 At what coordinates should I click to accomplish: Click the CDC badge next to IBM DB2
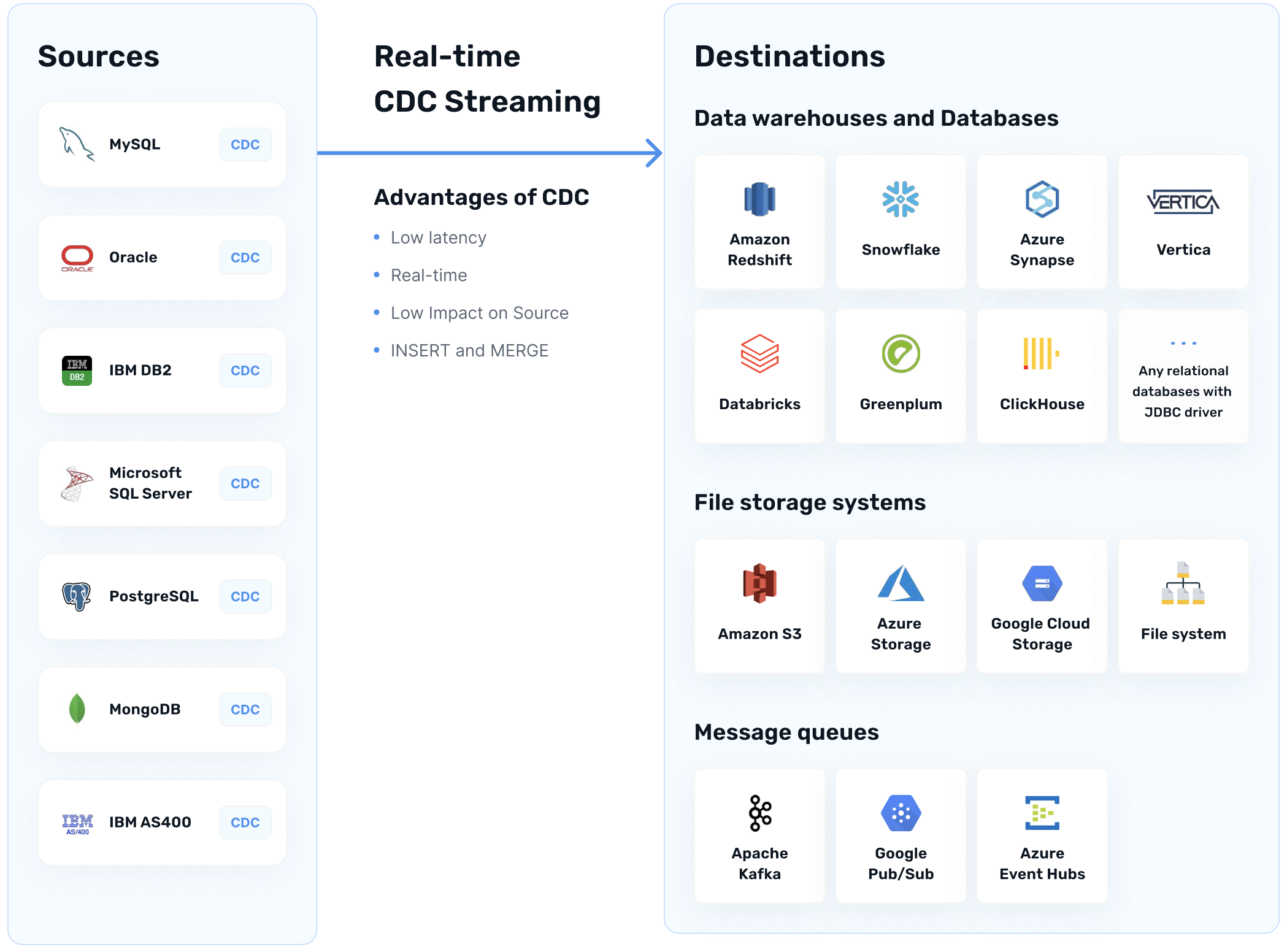click(x=245, y=370)
